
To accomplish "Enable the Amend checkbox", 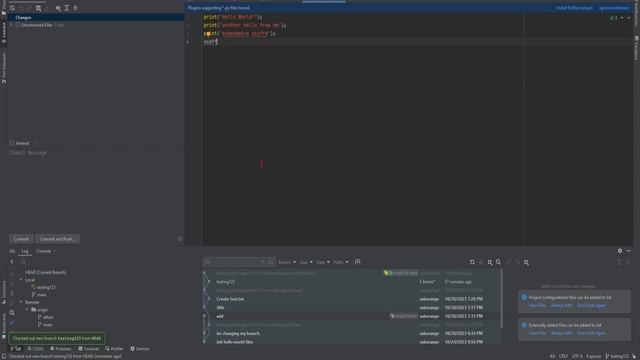I will pyautogui.click(x=12, y=143).
